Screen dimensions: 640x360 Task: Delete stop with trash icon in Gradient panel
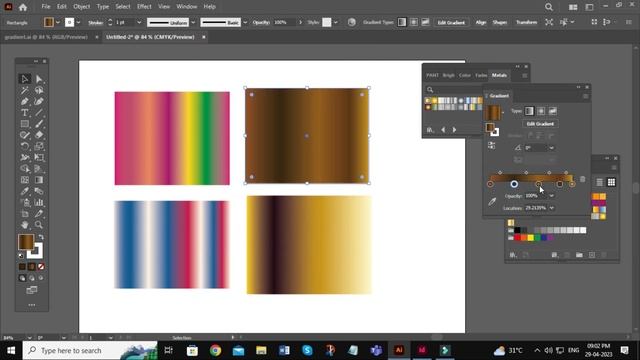coord(582,179)
